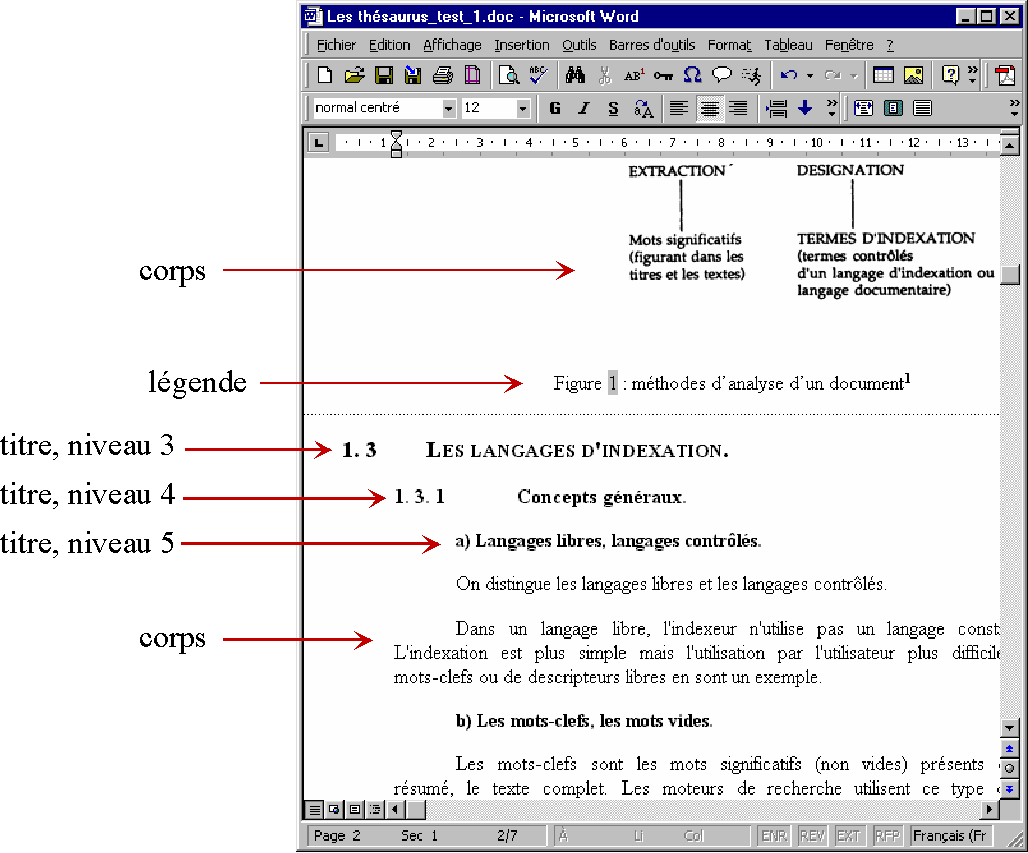Click the purple page layout icon

(472, 75)
